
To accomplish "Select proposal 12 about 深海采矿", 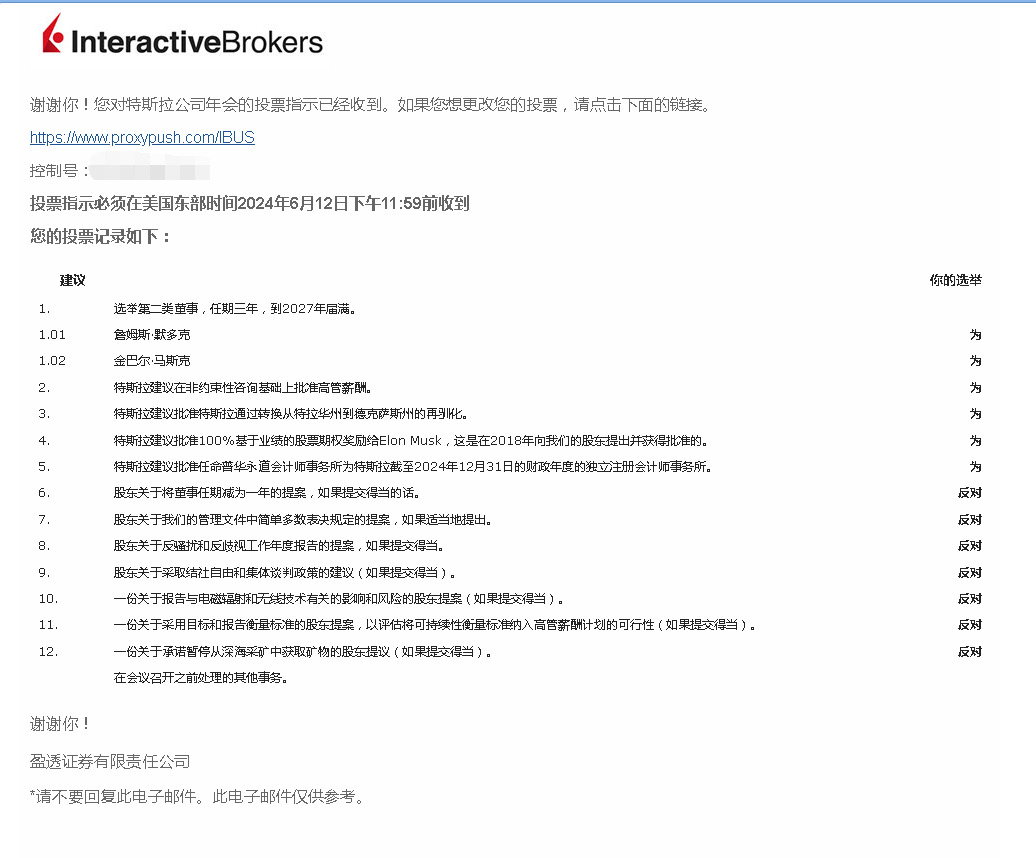I will coord(303,652).
